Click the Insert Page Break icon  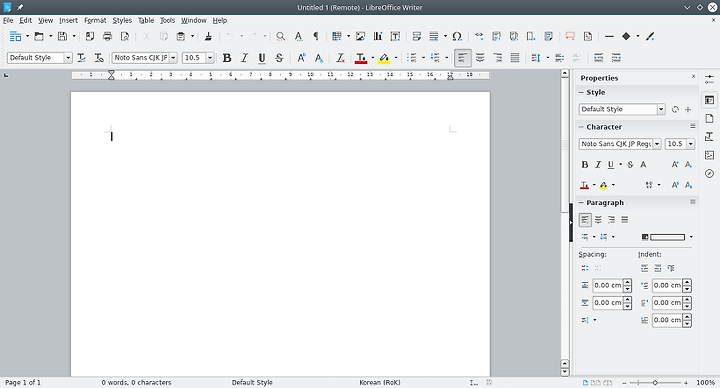click(416, 36)
